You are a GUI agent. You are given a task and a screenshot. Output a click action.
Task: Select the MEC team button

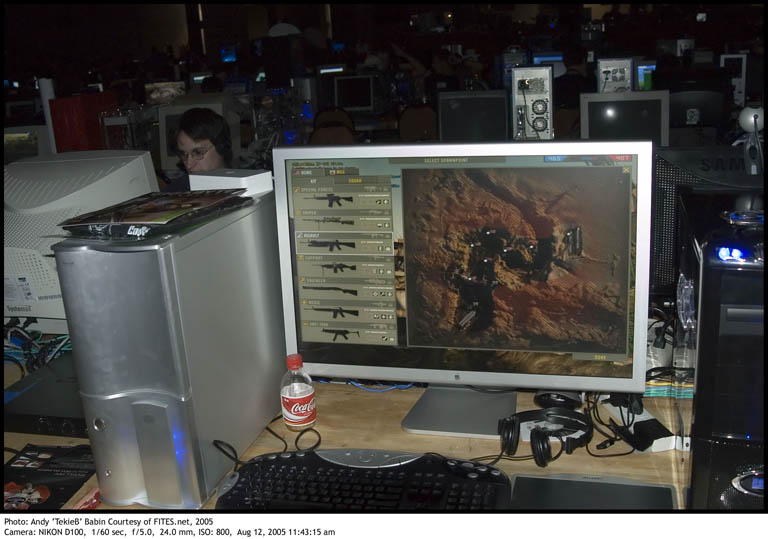tap(341, 172)
